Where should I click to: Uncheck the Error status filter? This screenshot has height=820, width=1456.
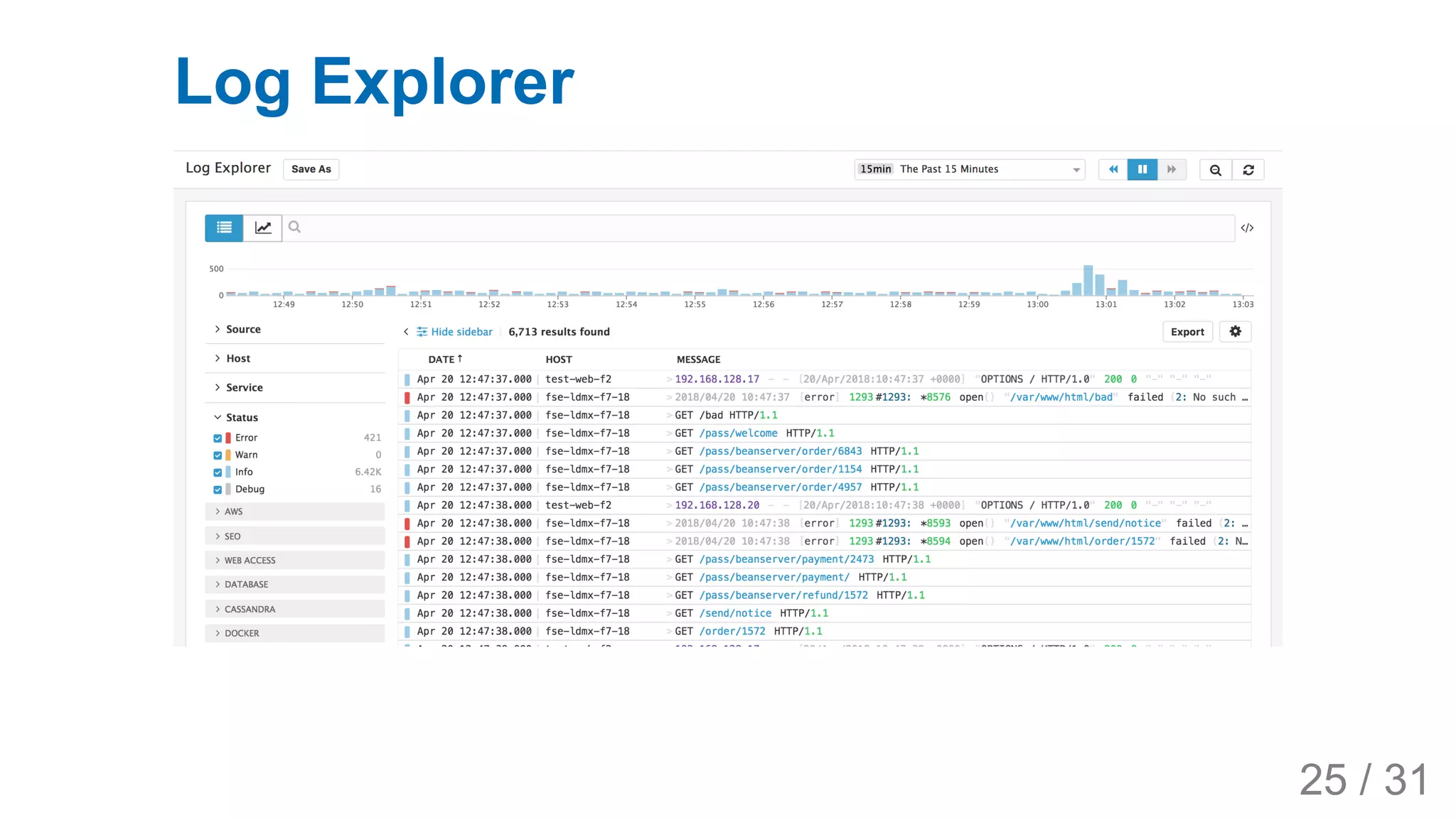(218, 438)
